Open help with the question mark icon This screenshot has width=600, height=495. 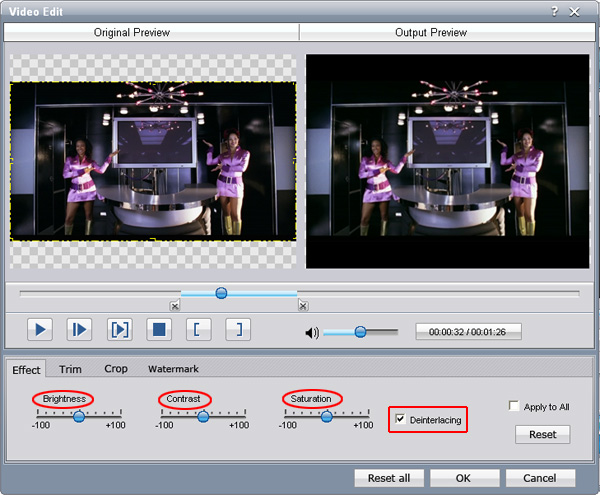554,11
